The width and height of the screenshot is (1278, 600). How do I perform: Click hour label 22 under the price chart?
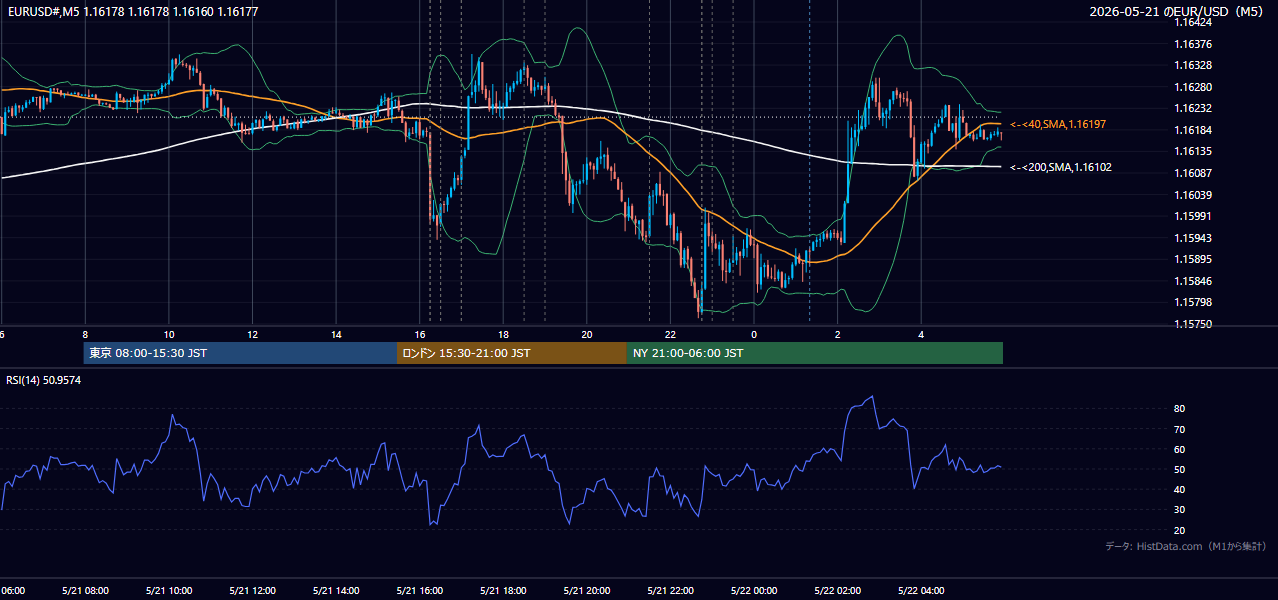click(x=670, y=335)
